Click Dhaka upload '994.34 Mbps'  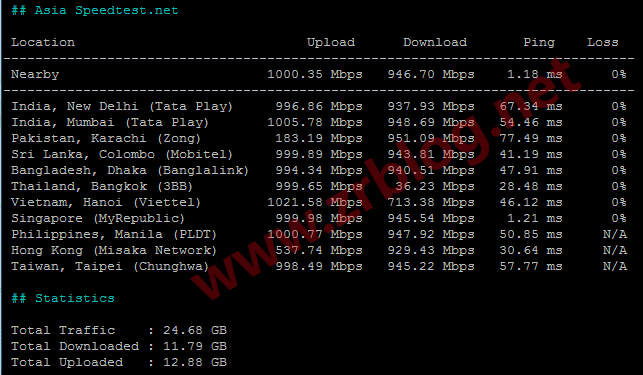tap(319, 170)
